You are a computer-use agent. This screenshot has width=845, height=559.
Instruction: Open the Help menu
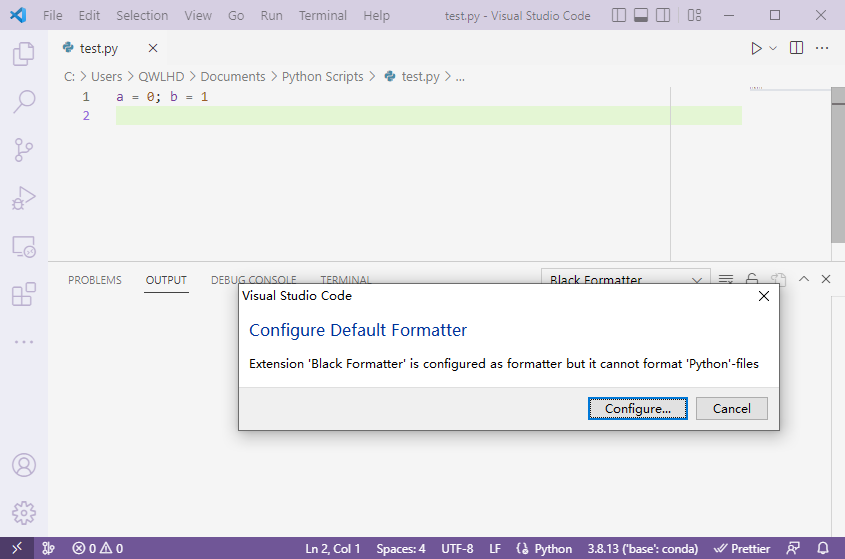tap(376, 16)
